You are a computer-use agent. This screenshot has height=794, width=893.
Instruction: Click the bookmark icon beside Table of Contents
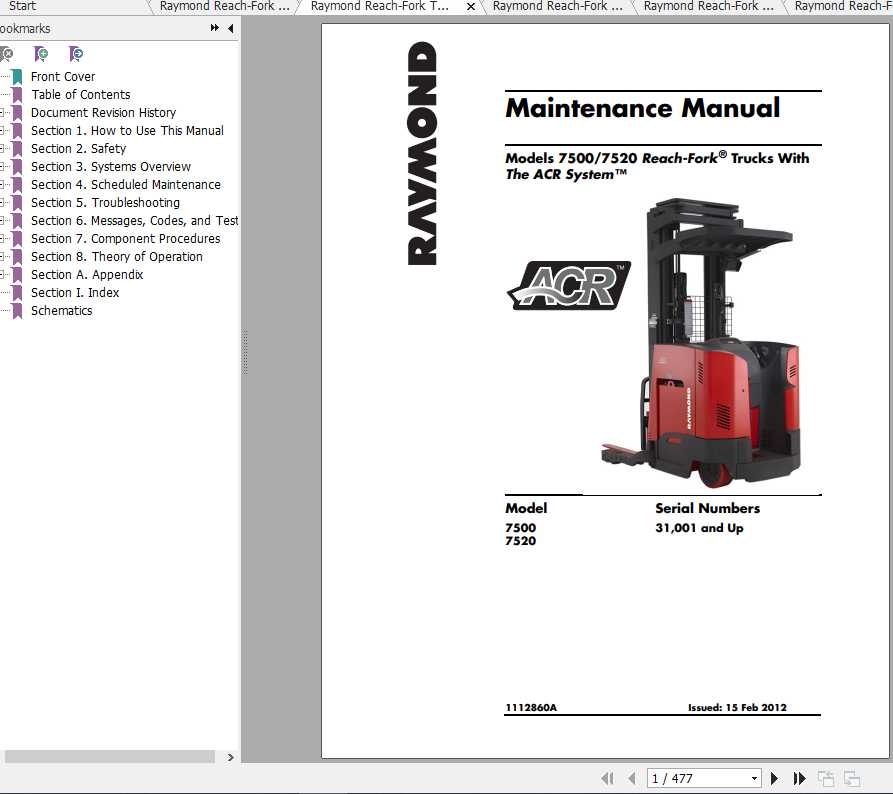(x=17, y=95)
